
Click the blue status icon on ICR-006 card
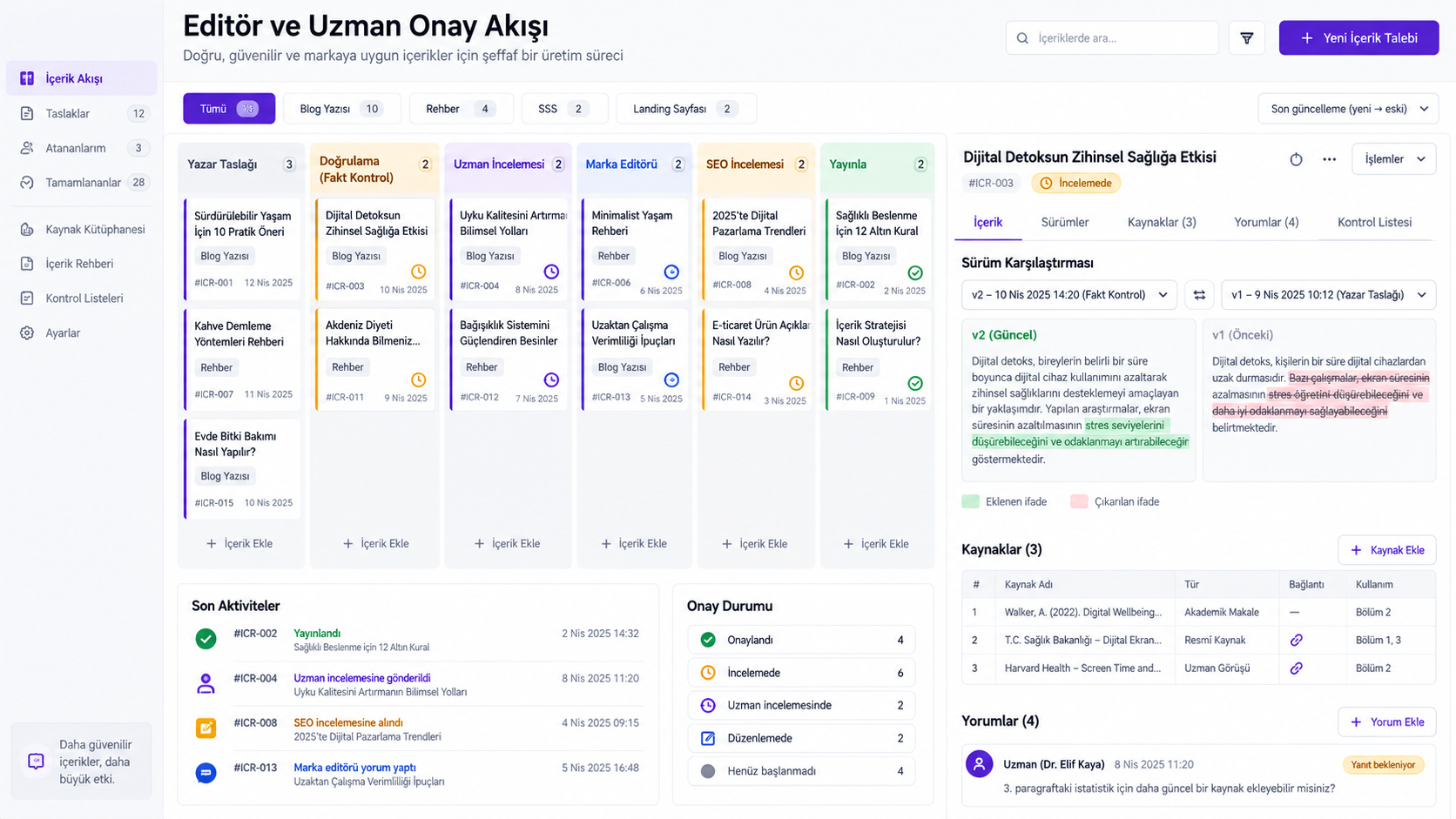click(x=671, y=272)
